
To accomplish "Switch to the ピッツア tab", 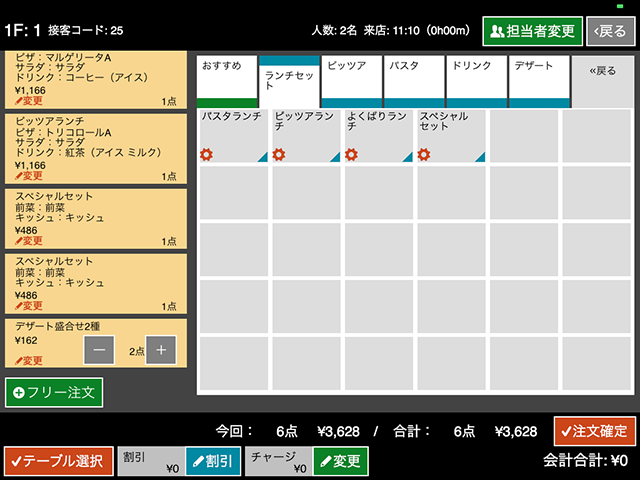I will [x=352, y=80].
